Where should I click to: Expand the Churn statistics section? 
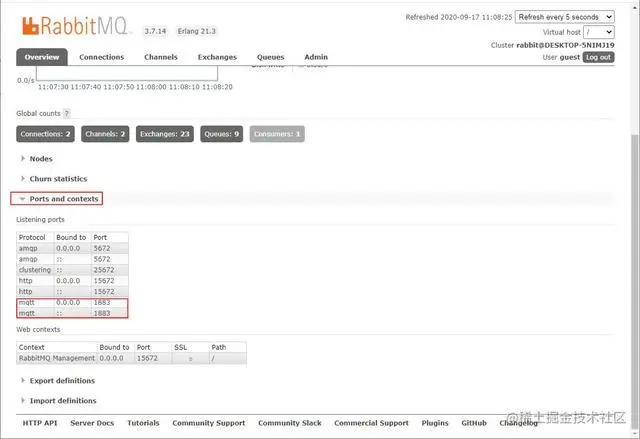tap(58, 179)
